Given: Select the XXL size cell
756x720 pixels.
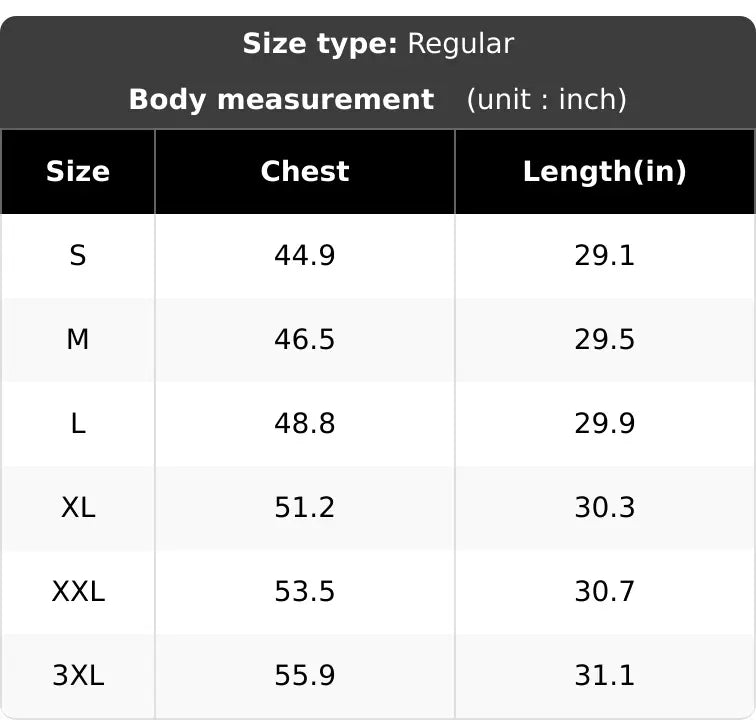Looking at the screenshot, I should pos(78,591).
